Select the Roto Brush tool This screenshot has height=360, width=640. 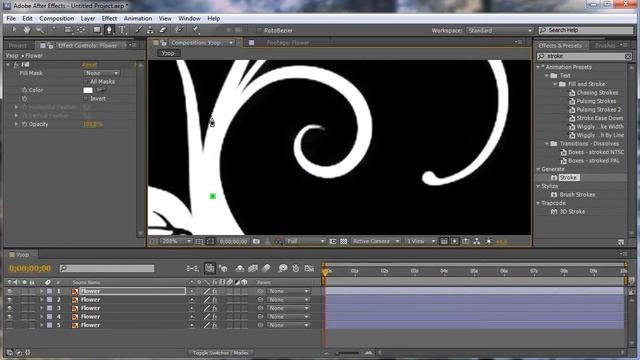[179, 30]
